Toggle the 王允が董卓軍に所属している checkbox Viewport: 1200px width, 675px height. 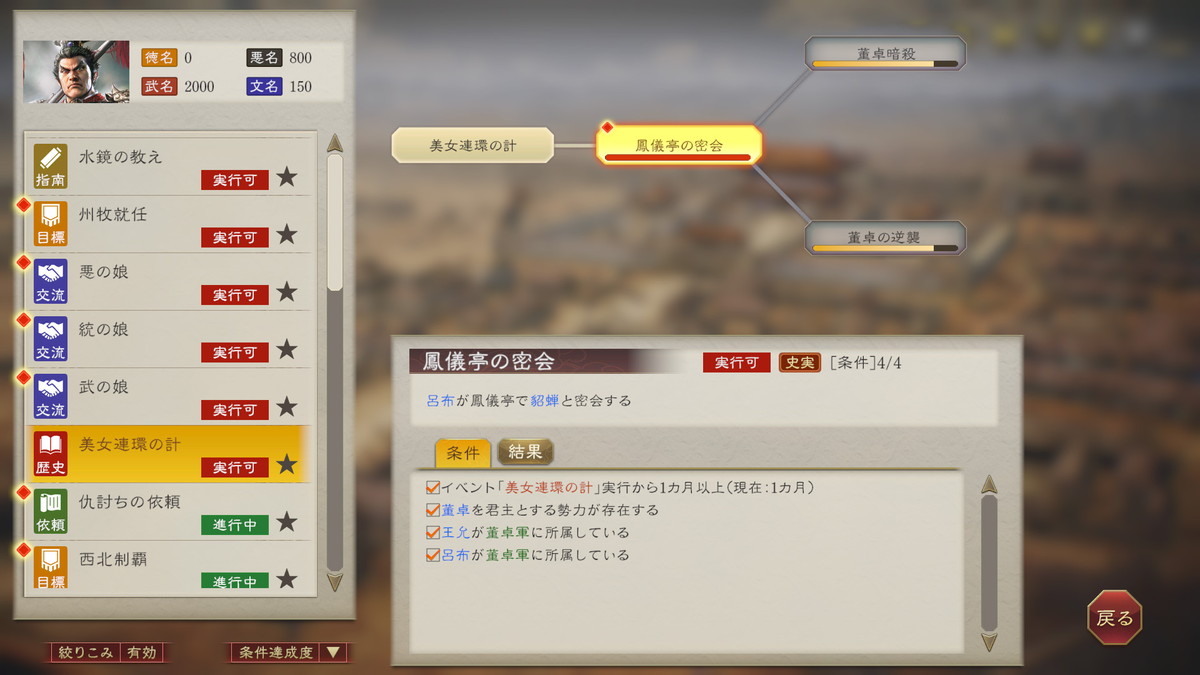coord(433,532)
